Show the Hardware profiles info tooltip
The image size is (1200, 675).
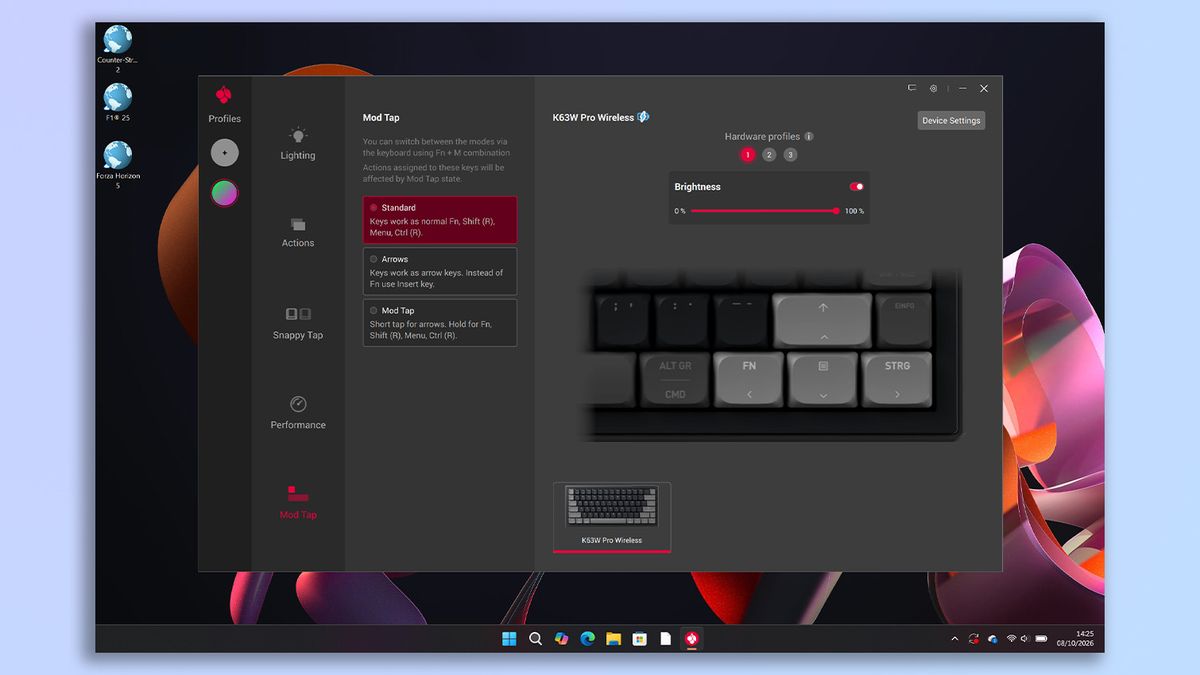[809, 136]
